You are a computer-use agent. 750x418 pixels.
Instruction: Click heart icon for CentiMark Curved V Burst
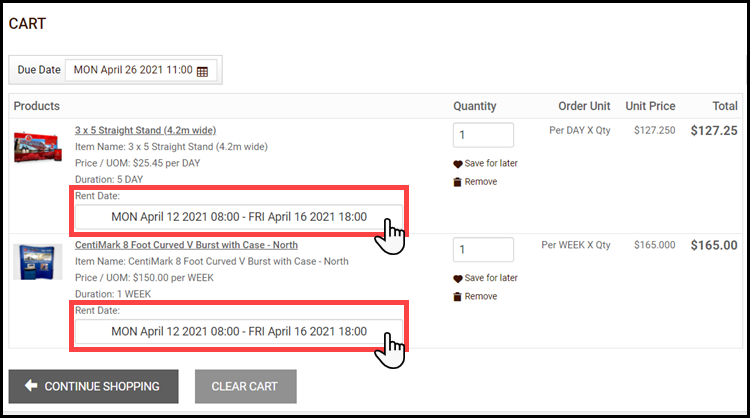(458, 278)
